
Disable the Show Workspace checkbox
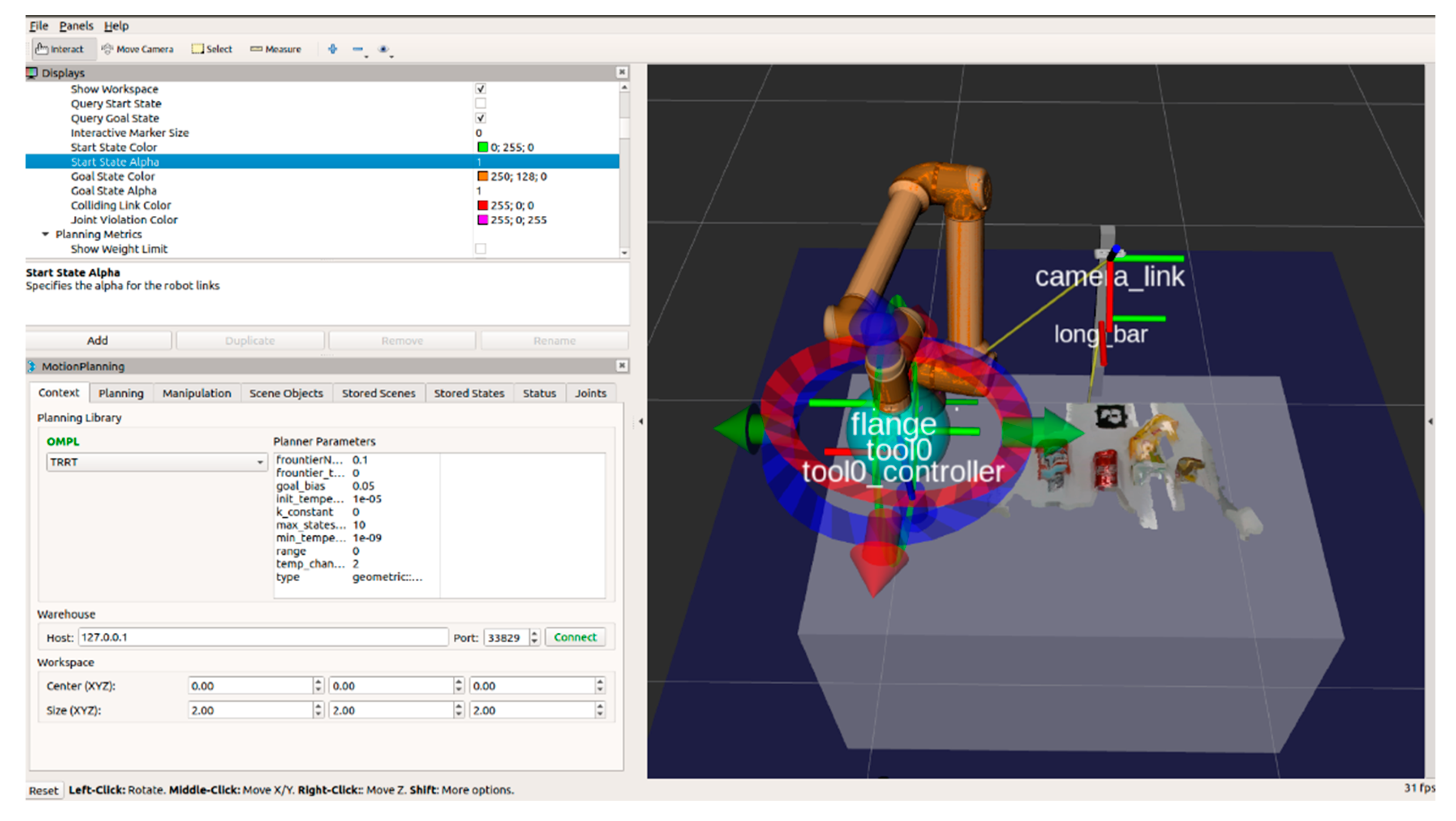pyautogui.click(x=481, y=89)
